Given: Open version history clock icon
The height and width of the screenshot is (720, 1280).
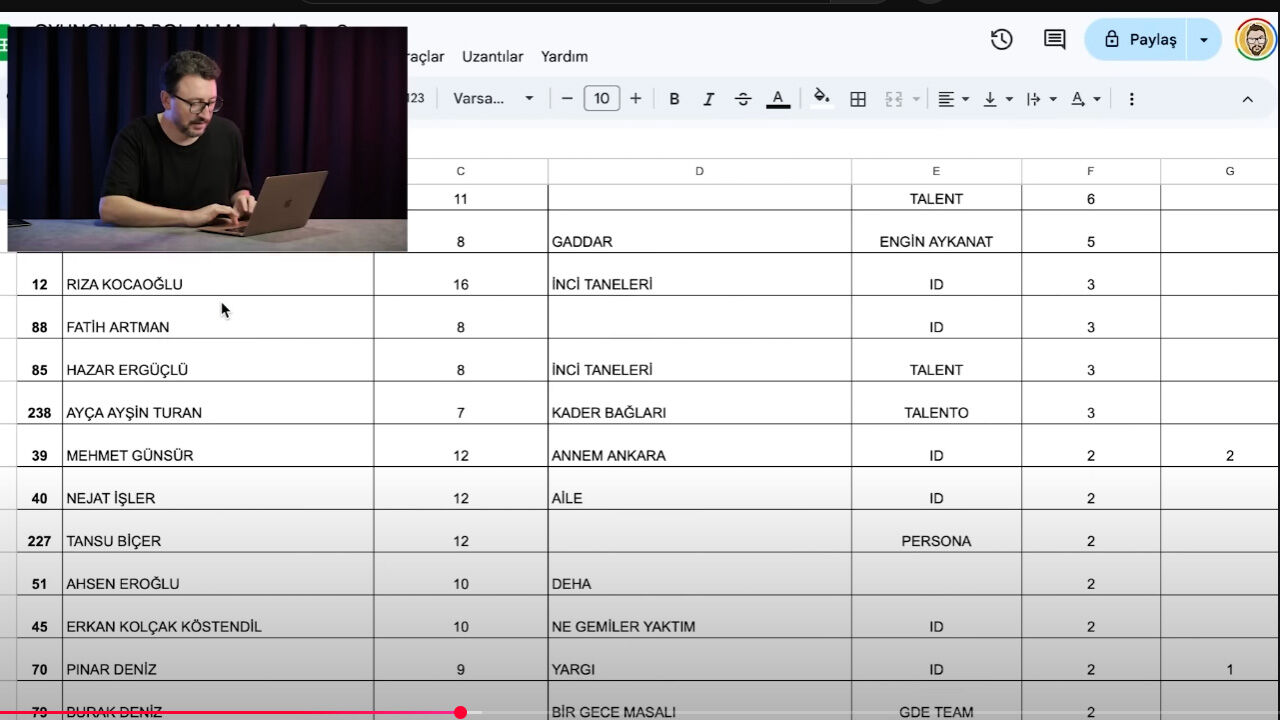Looking at the screenshot, I should click(1001, 39).
